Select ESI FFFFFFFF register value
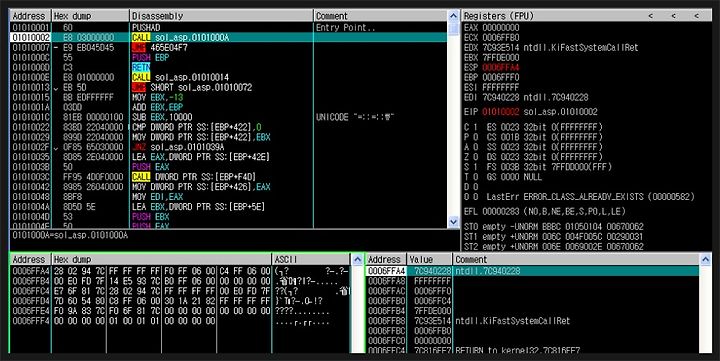The image size is (720, 361). 492,87
